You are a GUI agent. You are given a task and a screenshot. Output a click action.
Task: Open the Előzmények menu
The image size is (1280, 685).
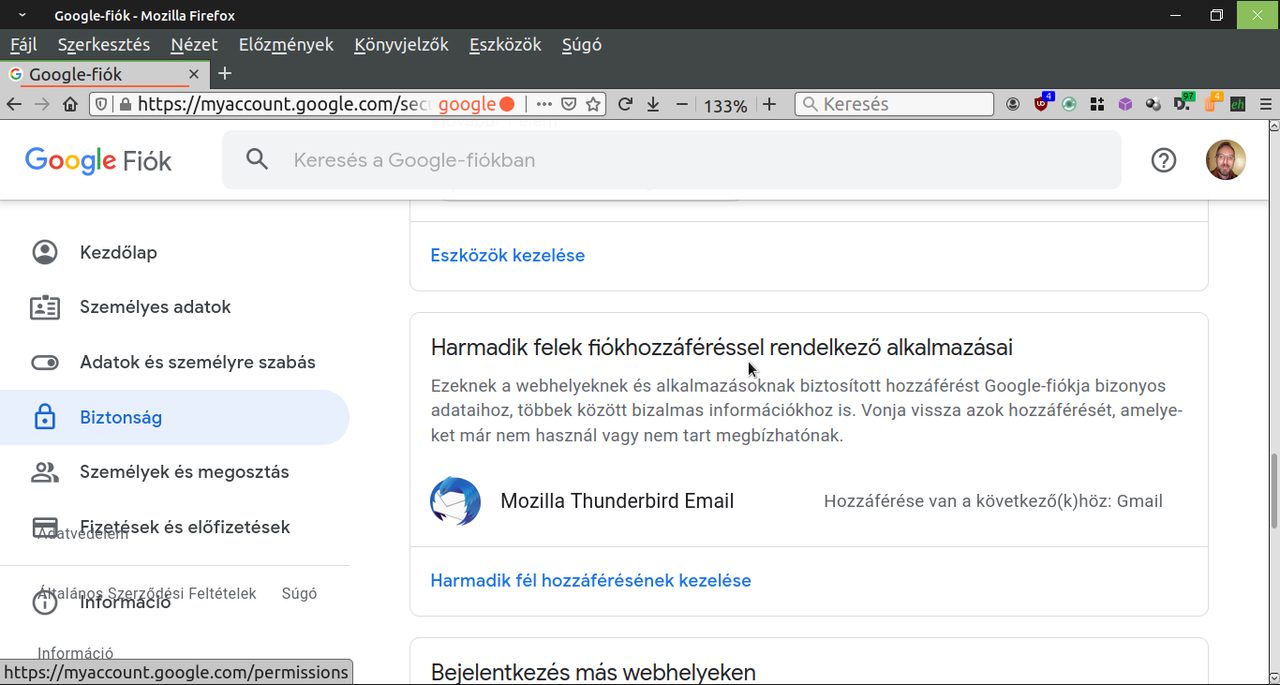[x=286, y=44]
